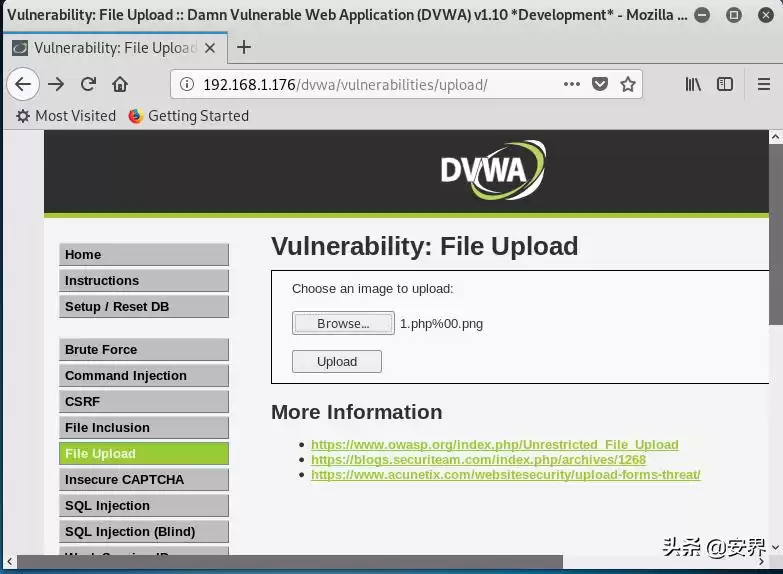
Task: Reload the current page
Action: click(88, 85)
